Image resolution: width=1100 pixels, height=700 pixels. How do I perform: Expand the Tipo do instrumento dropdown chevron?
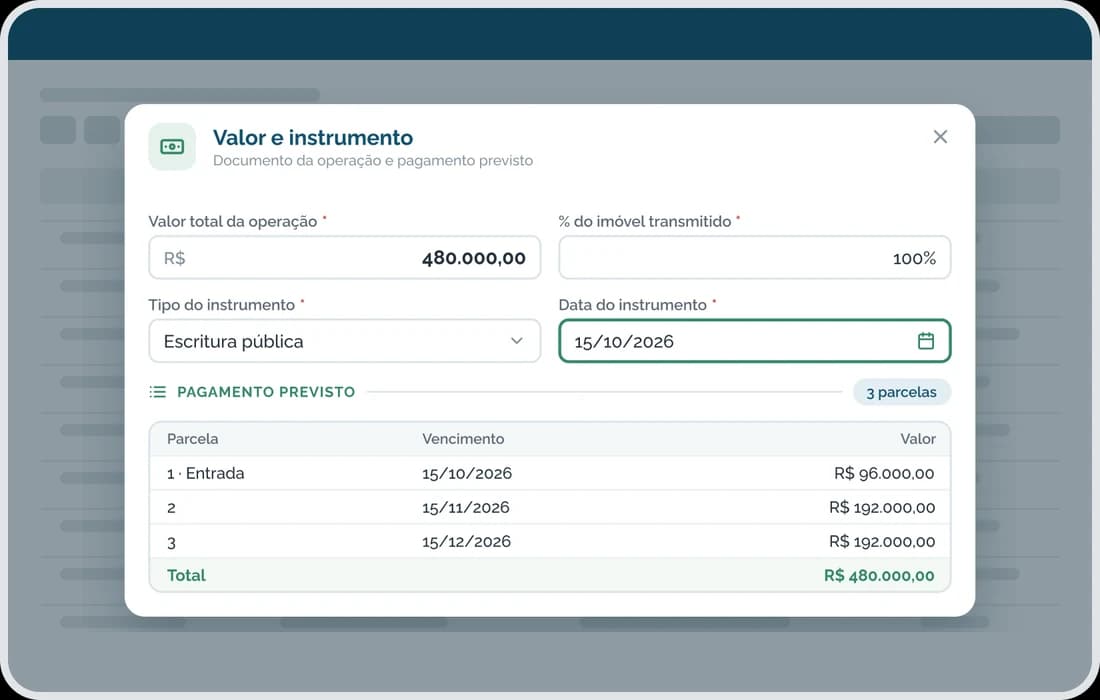516,341
